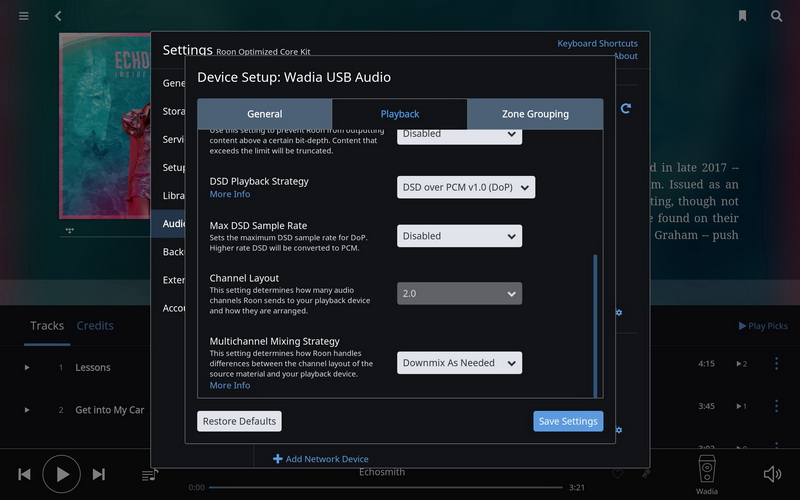Click the Restore Defaults button

pos(239,421)
